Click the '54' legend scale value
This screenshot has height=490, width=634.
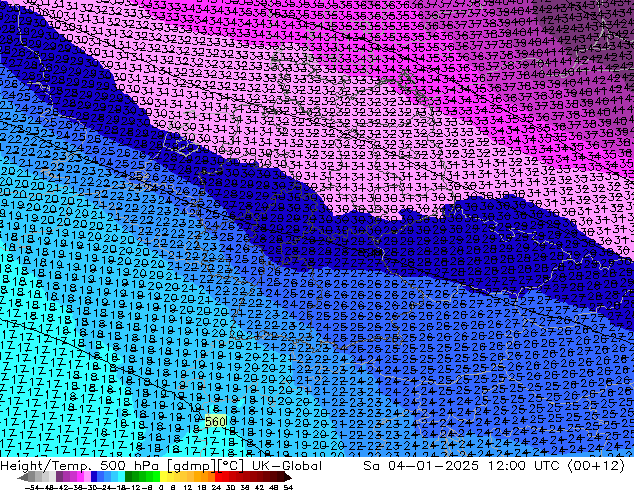[x=288, y=488]
